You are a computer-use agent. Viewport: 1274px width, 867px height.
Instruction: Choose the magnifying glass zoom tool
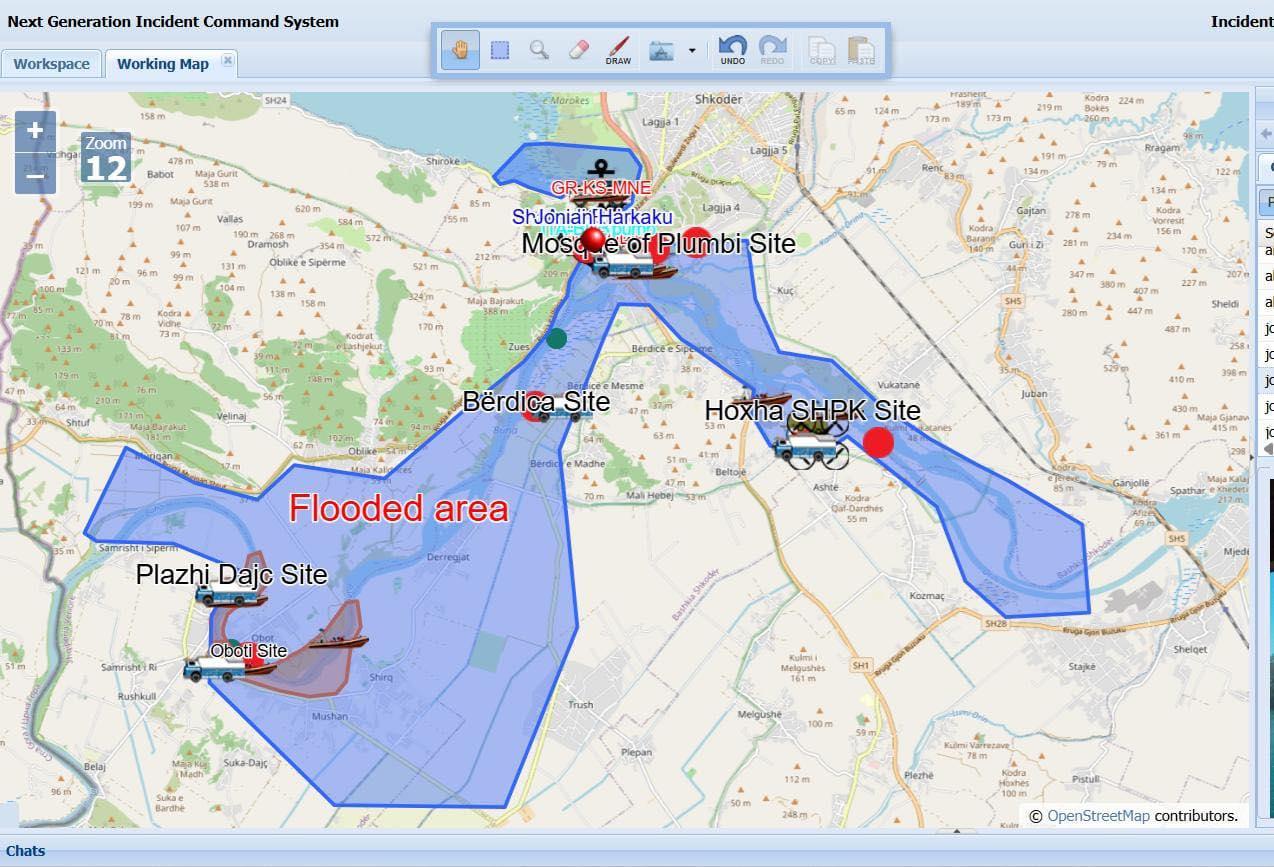pyautogui.click(x=539, y=50)
